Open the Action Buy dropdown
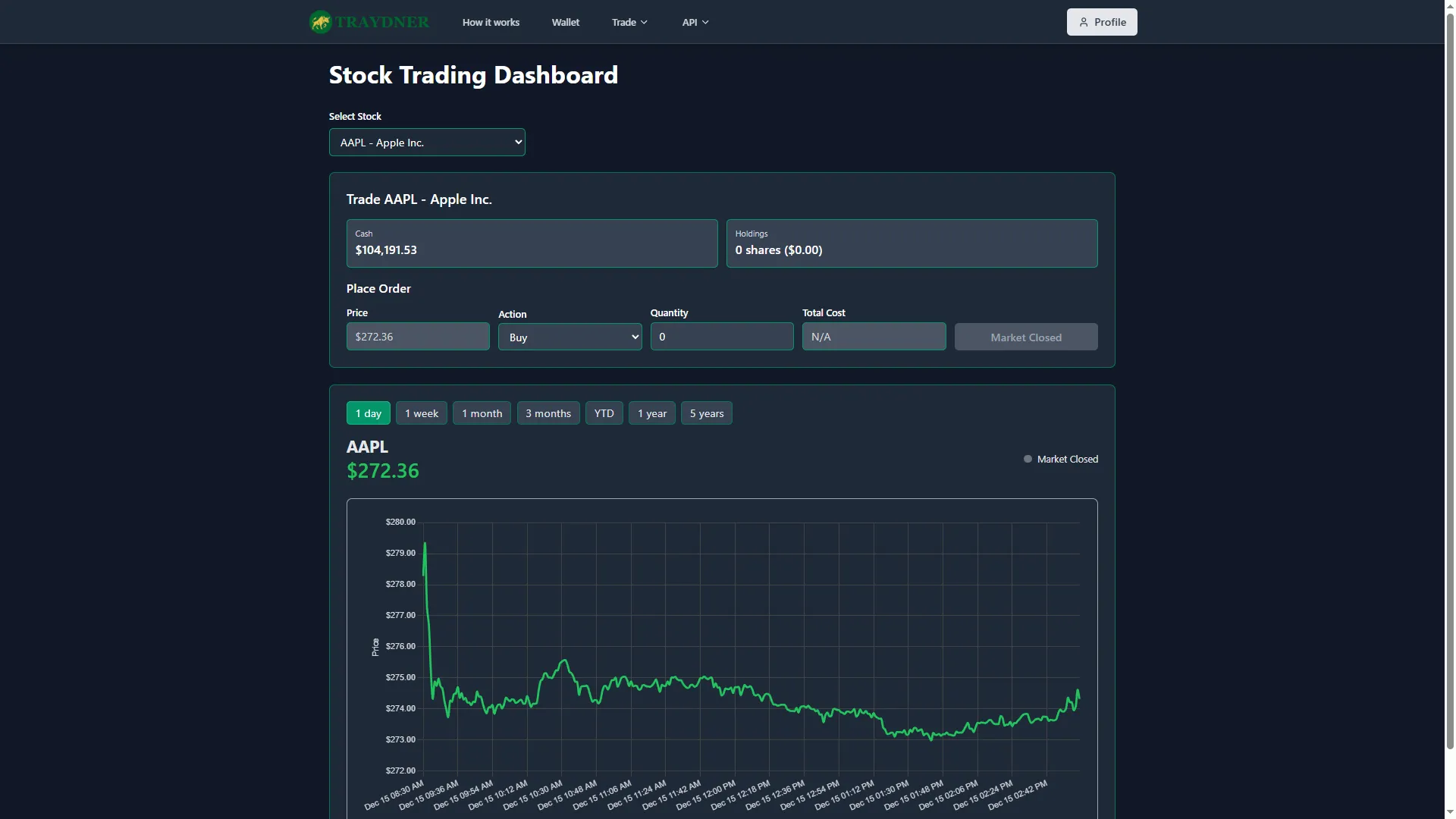 click(x=570, y=337)
